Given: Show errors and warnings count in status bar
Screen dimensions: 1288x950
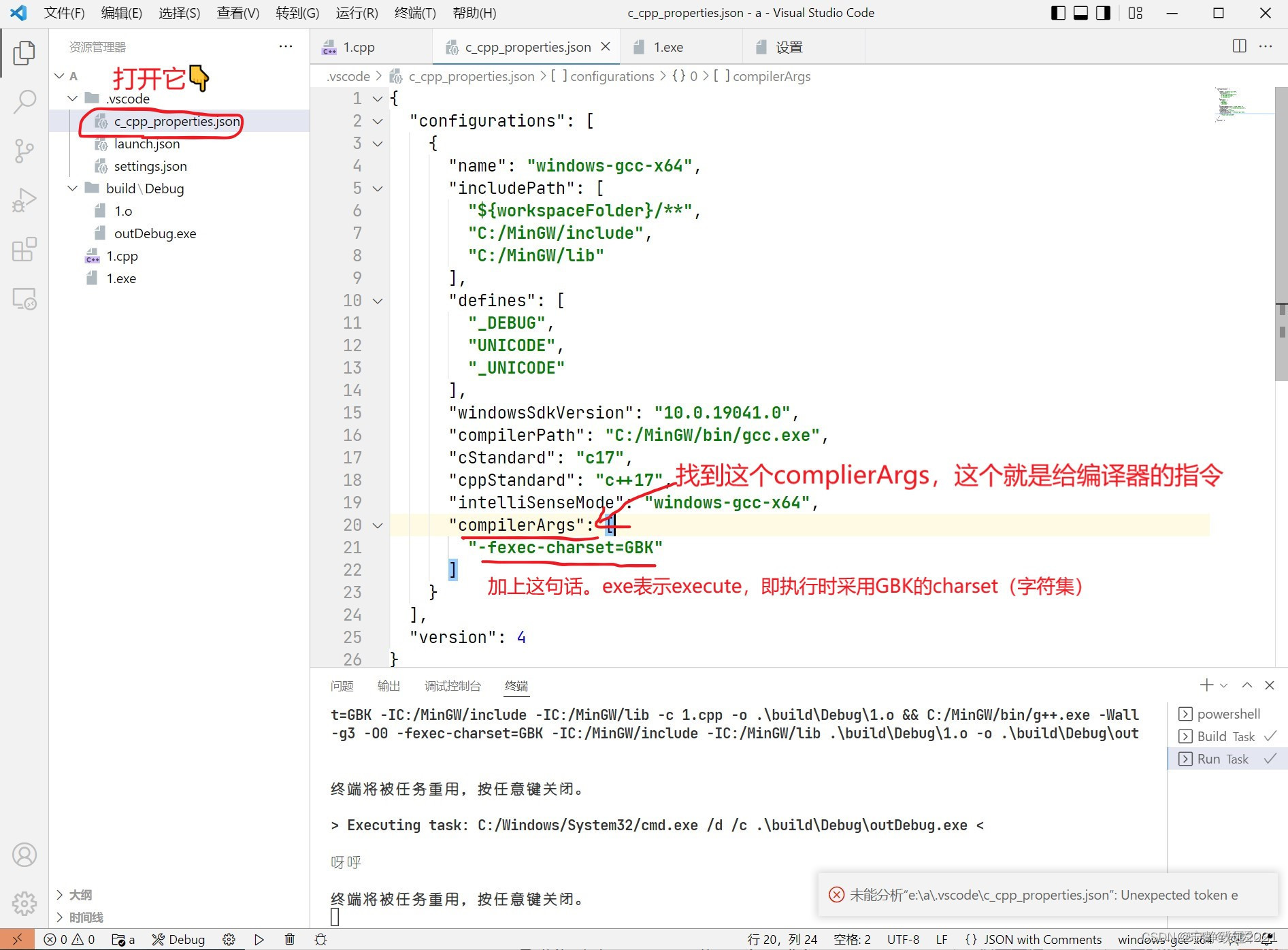Looking at the screenshot, I should pyautogui.click(x=69, y=939).
